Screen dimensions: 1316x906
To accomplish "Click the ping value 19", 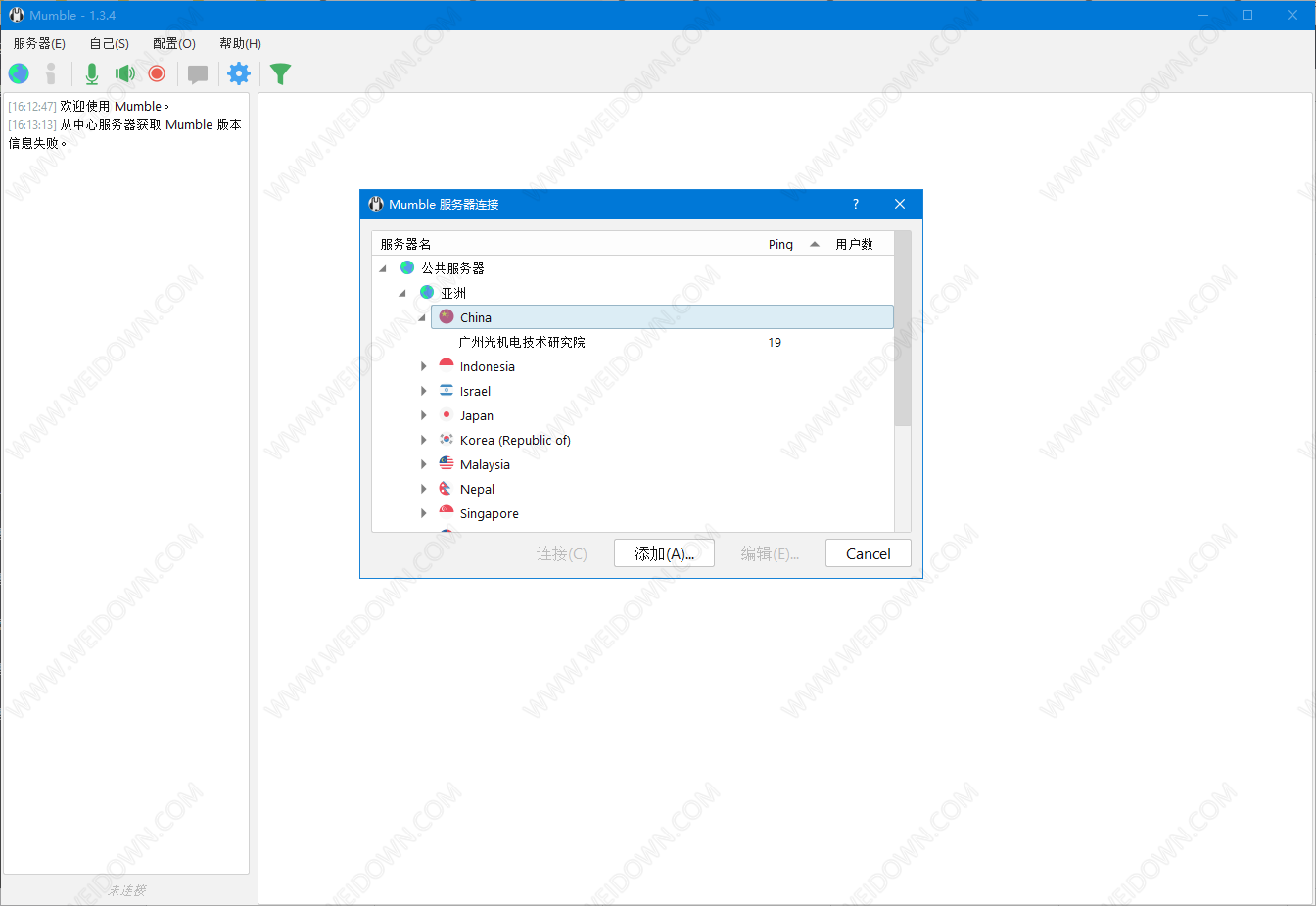I will [x=775, y=342].
